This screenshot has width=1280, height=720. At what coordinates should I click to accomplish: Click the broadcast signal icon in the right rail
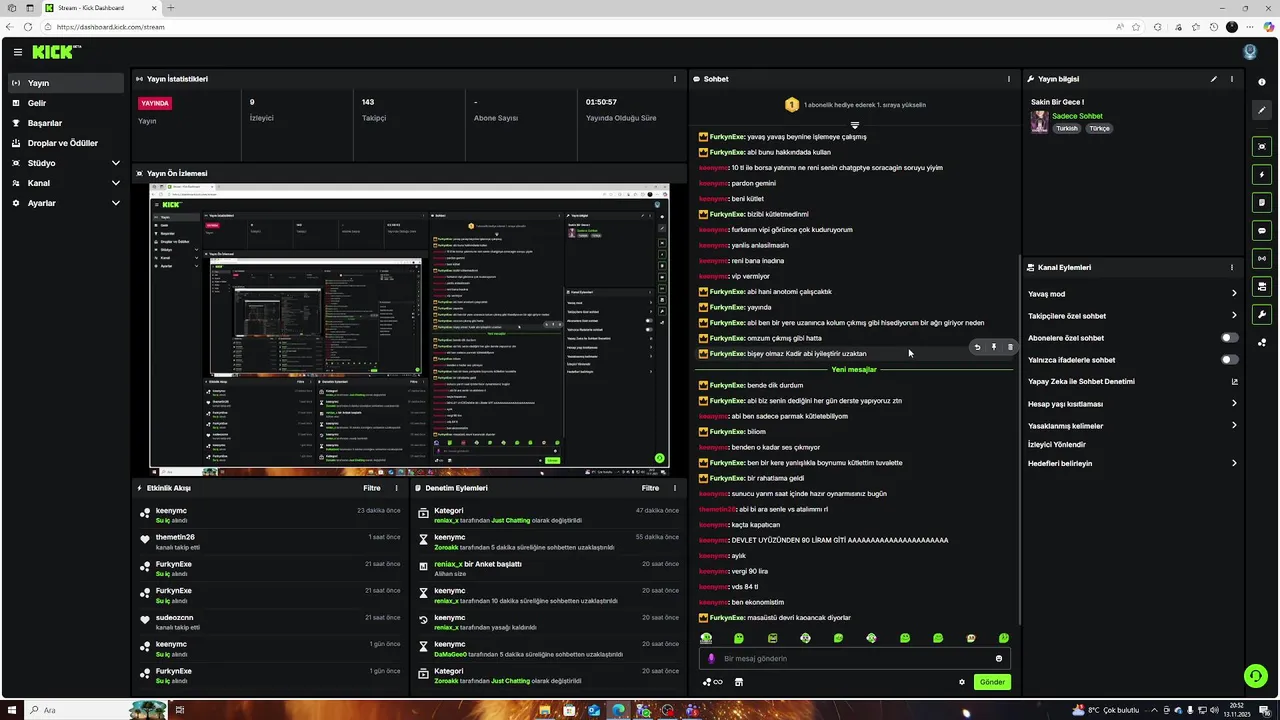coord(1262,259)
